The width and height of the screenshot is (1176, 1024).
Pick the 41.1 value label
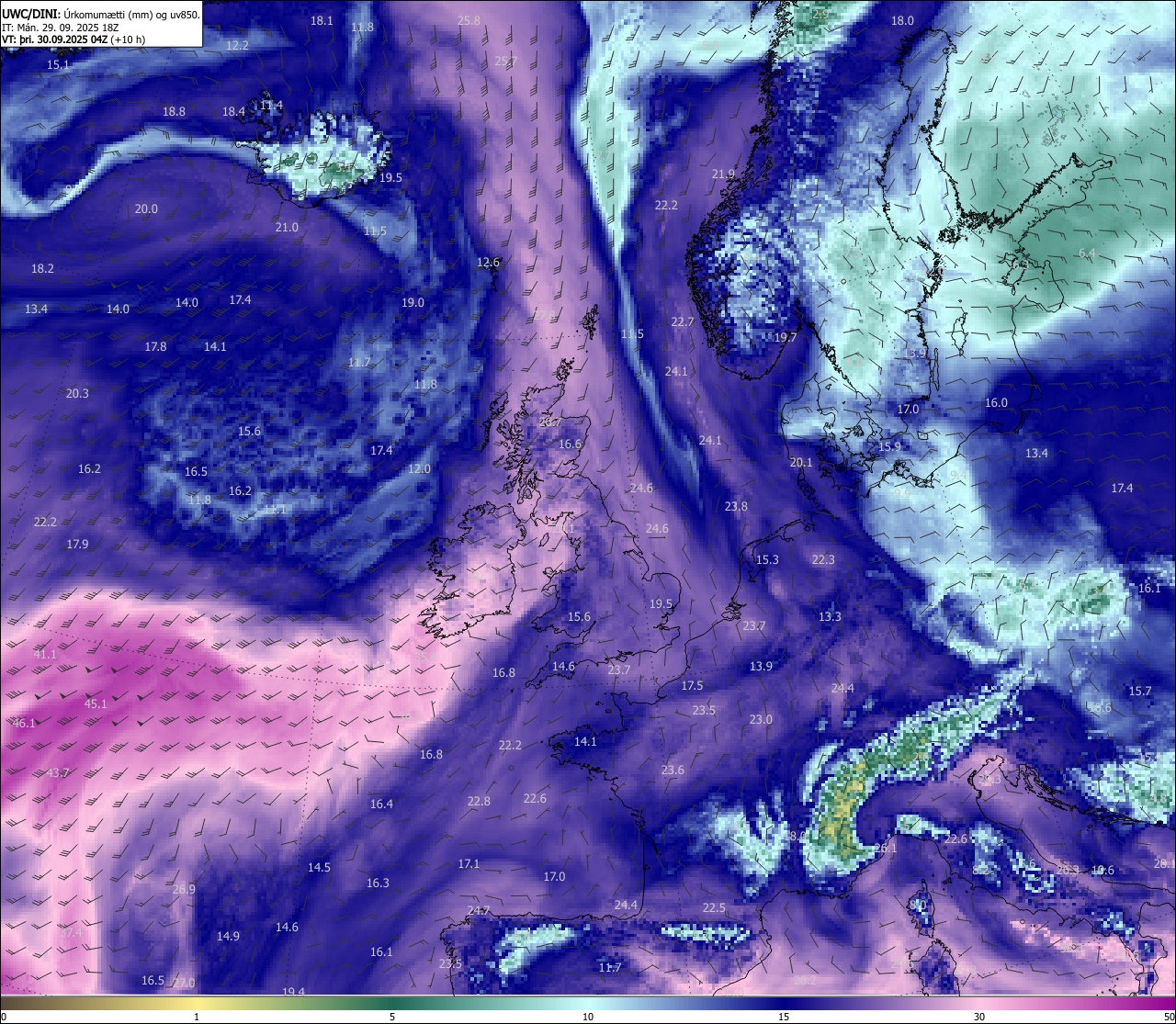45,654
